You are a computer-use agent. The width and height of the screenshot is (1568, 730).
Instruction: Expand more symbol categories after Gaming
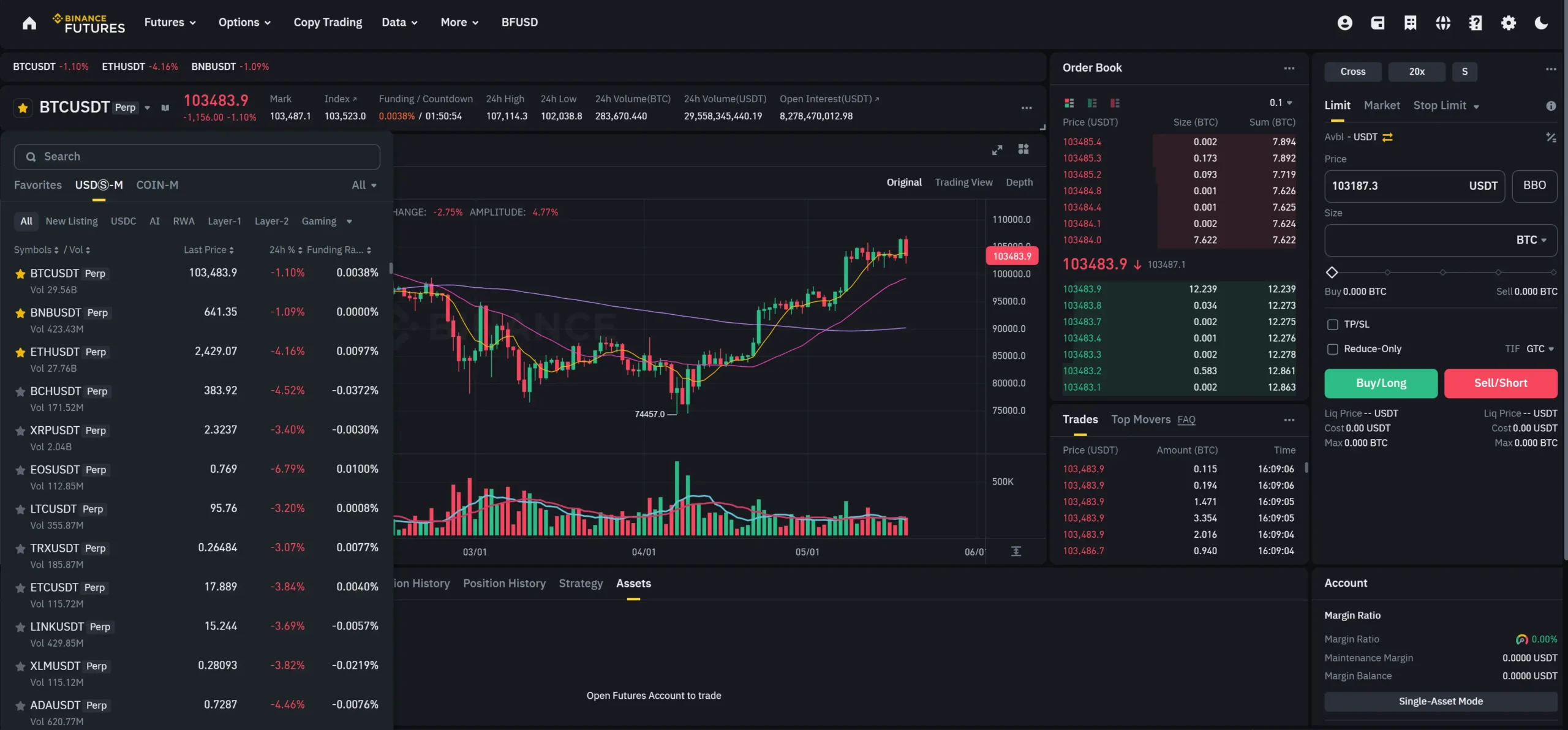(349, 222)
